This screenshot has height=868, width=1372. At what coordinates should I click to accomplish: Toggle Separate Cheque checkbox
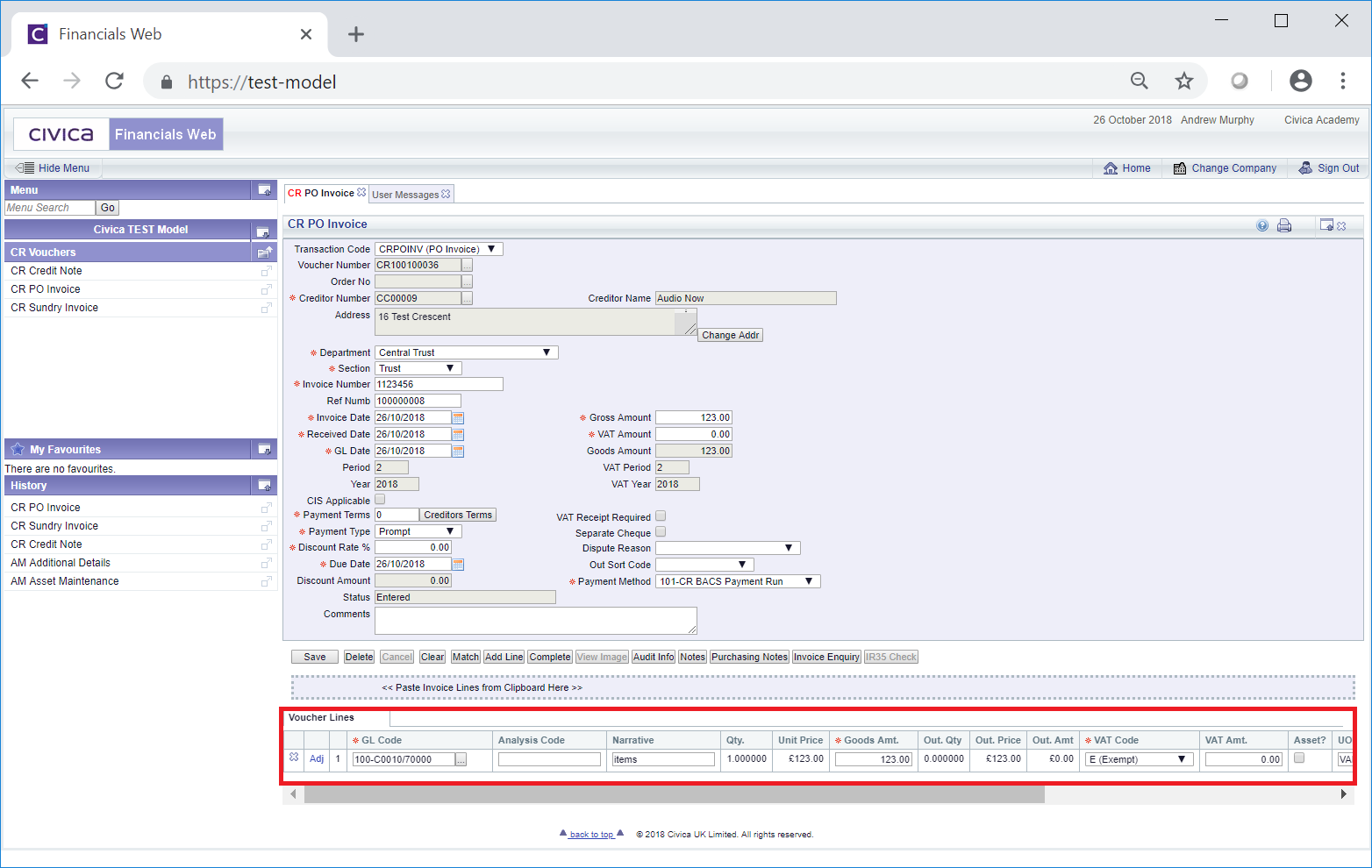point(661,532)
